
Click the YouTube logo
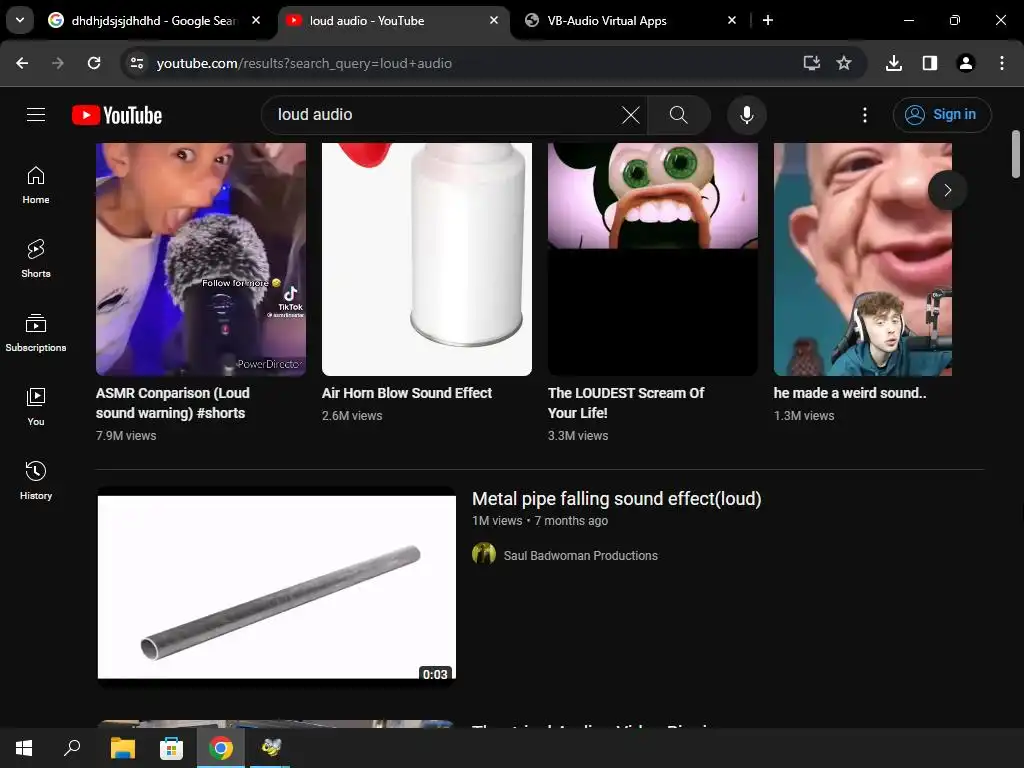(117, 115)
